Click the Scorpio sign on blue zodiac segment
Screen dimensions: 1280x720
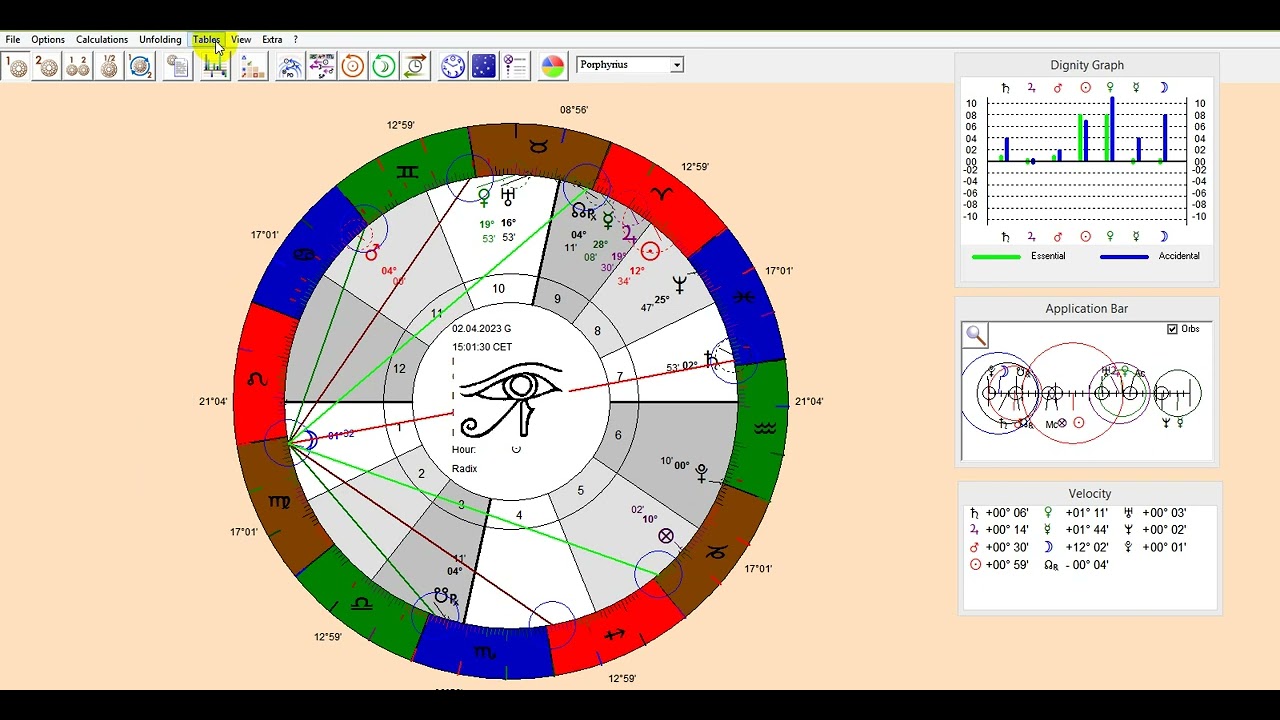[484, 653]
